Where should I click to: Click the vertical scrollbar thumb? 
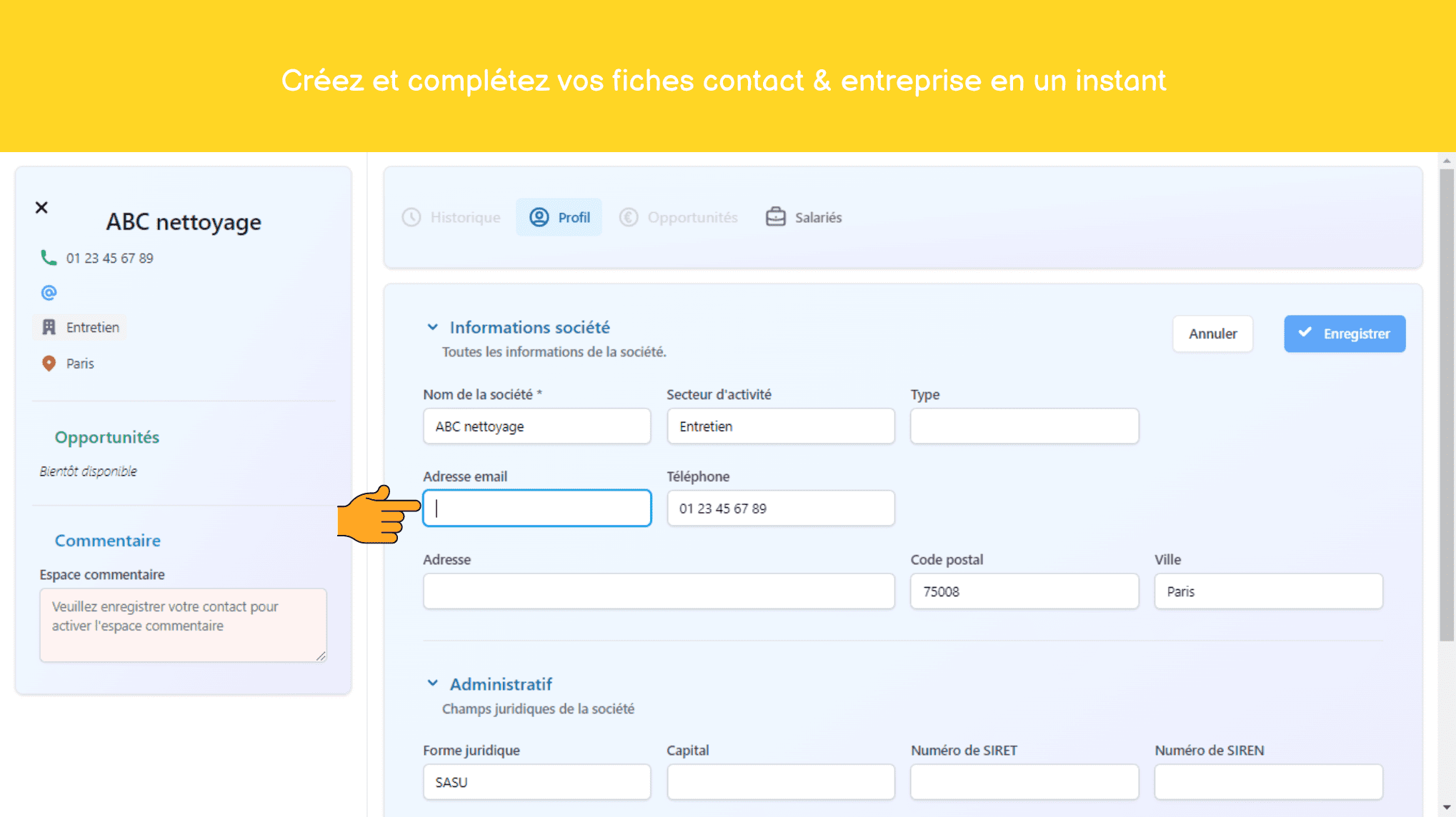1447,405
